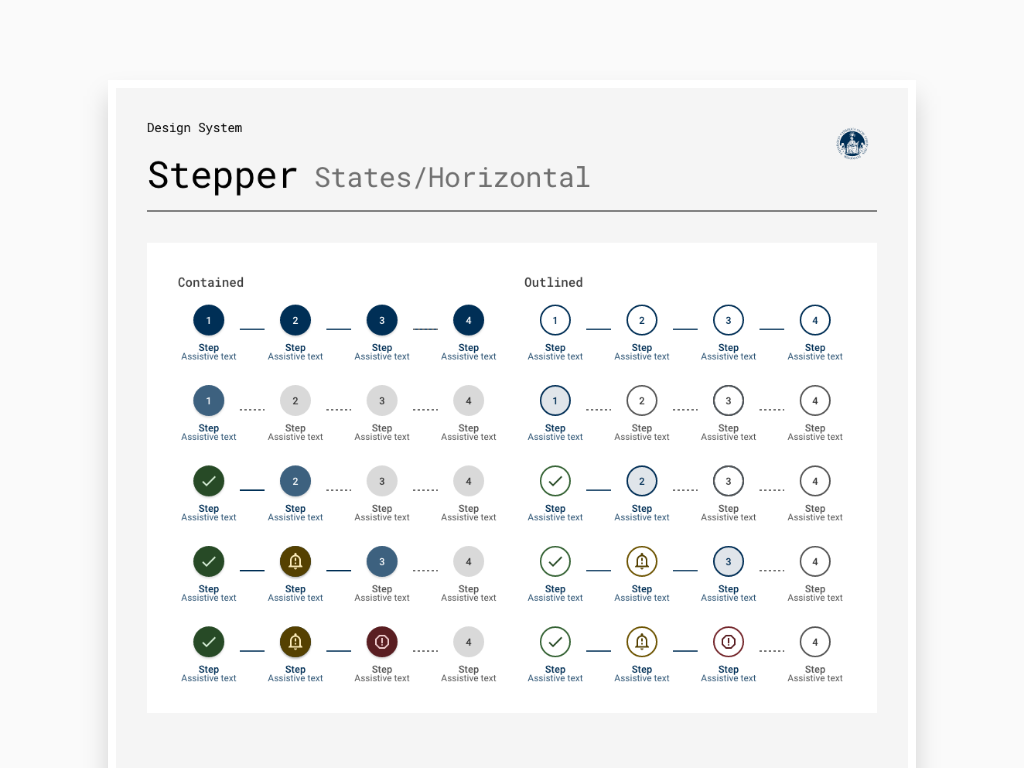Click gray disabled step 2 in second contained row

click(x=295, y=401)
